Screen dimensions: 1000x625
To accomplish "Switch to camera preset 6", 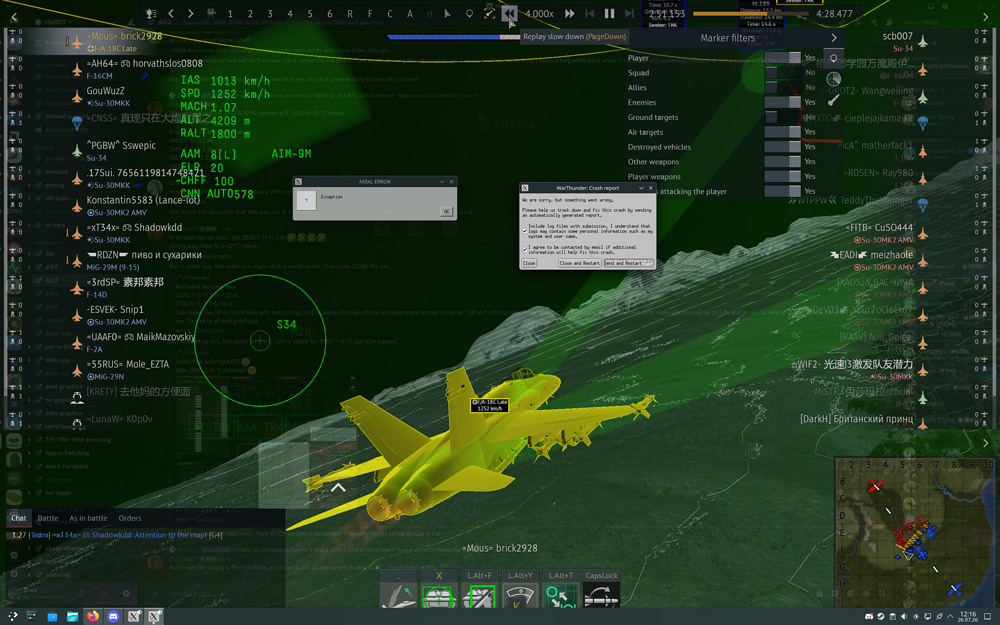I will (330, 13).
